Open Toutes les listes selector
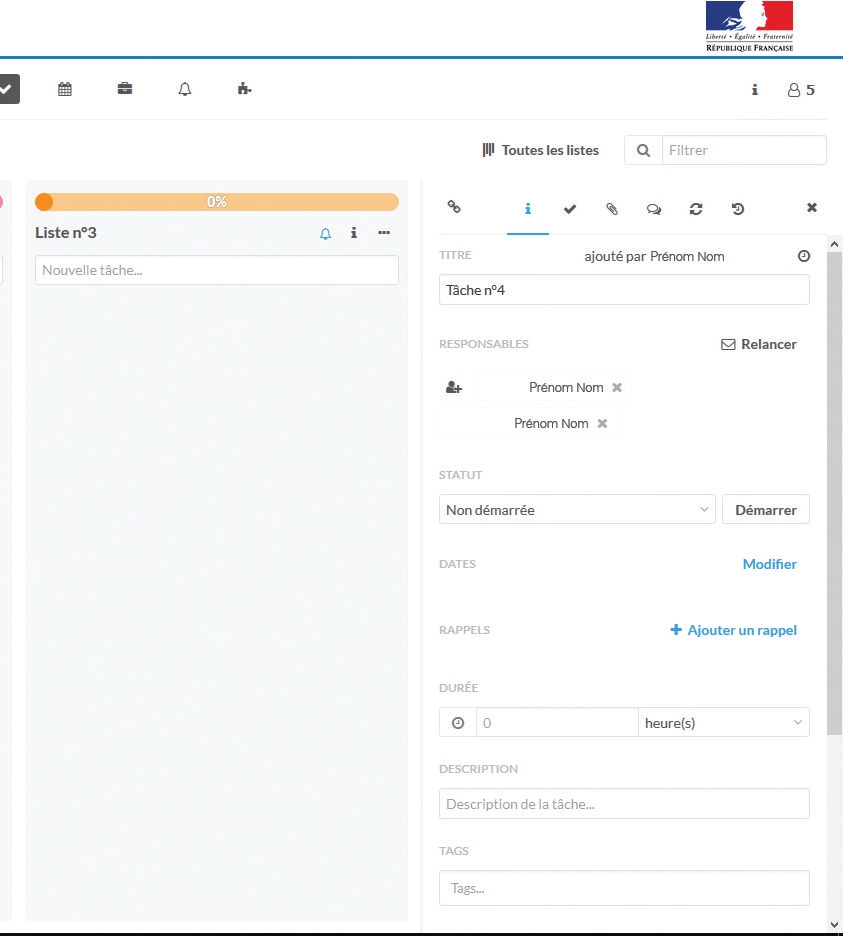Viewport: 843px width, 936px height. coord(541,150)
